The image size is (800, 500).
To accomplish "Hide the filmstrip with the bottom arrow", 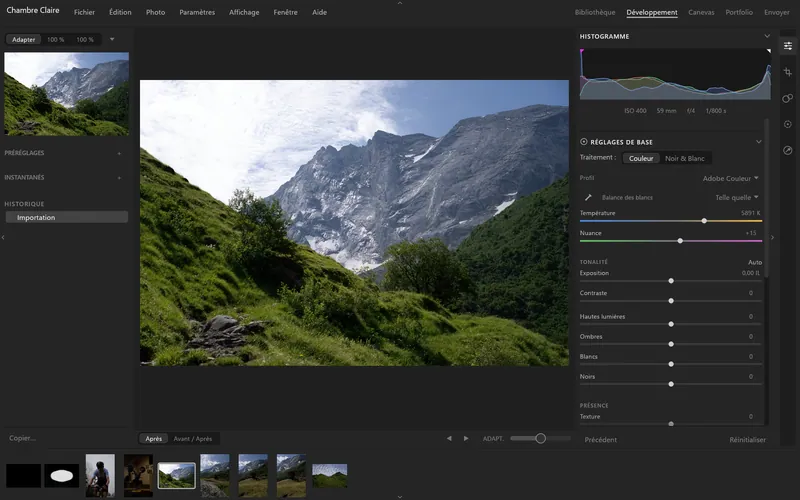I will tap(399, 496).
